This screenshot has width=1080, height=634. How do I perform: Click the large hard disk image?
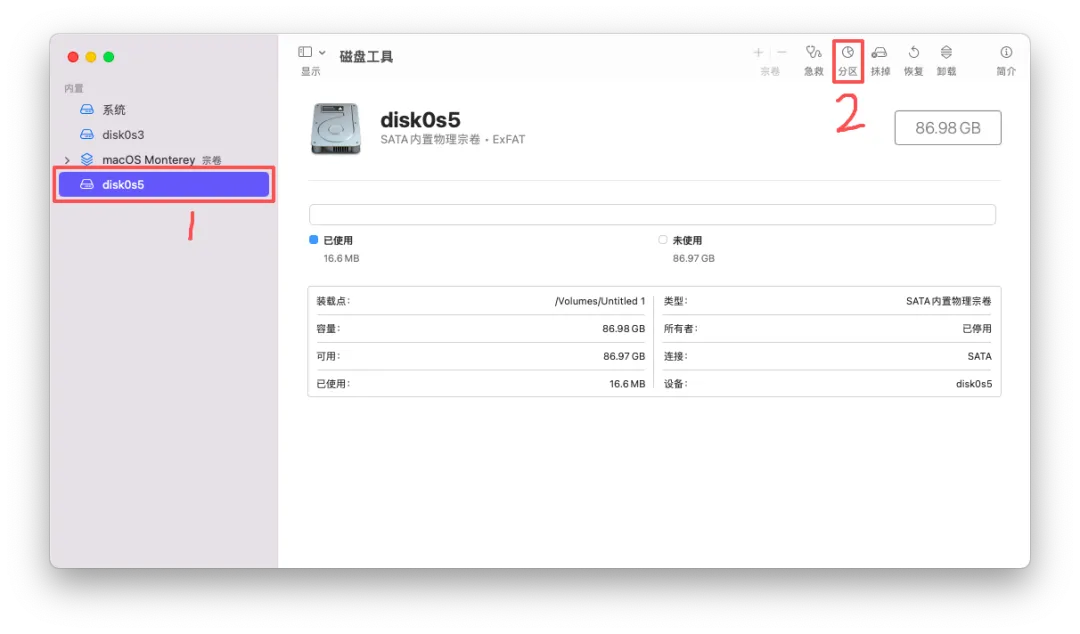(x=335, y=129)
